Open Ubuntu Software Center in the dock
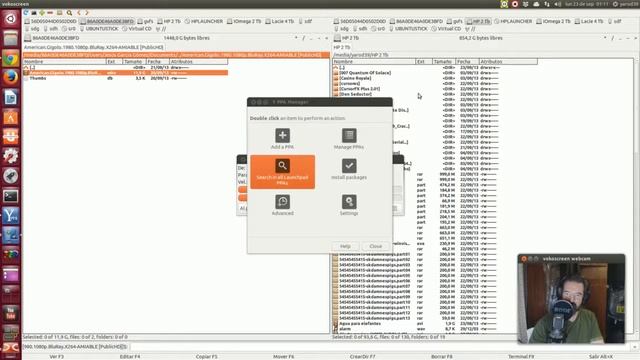This screenshot has width=640, height=360. 11,117
